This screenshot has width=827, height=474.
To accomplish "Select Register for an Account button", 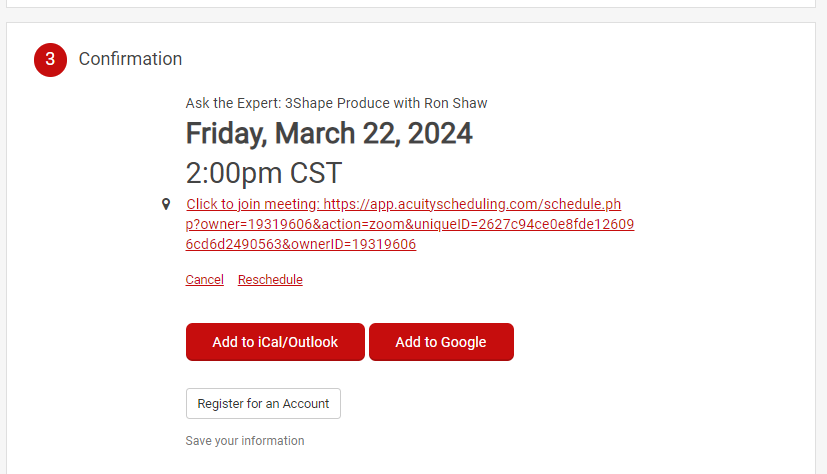I will tap(263, 403).
